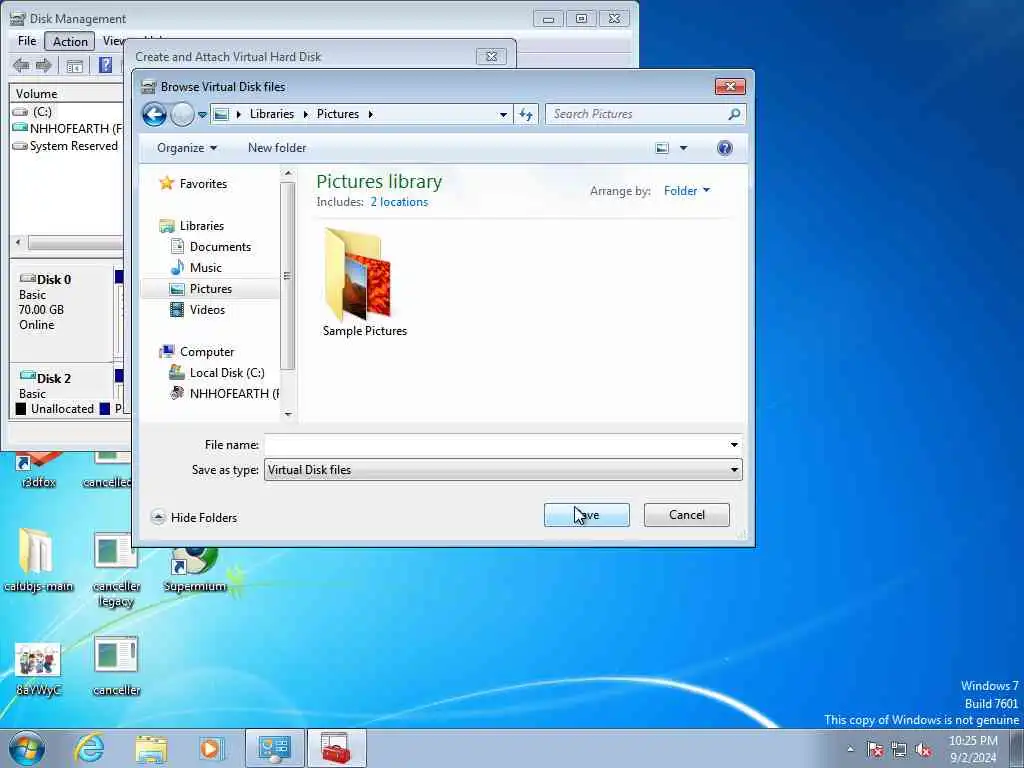1024x768 pixels.
Task: Open canceller legacy desktop icon
Action: coord(116,568)
